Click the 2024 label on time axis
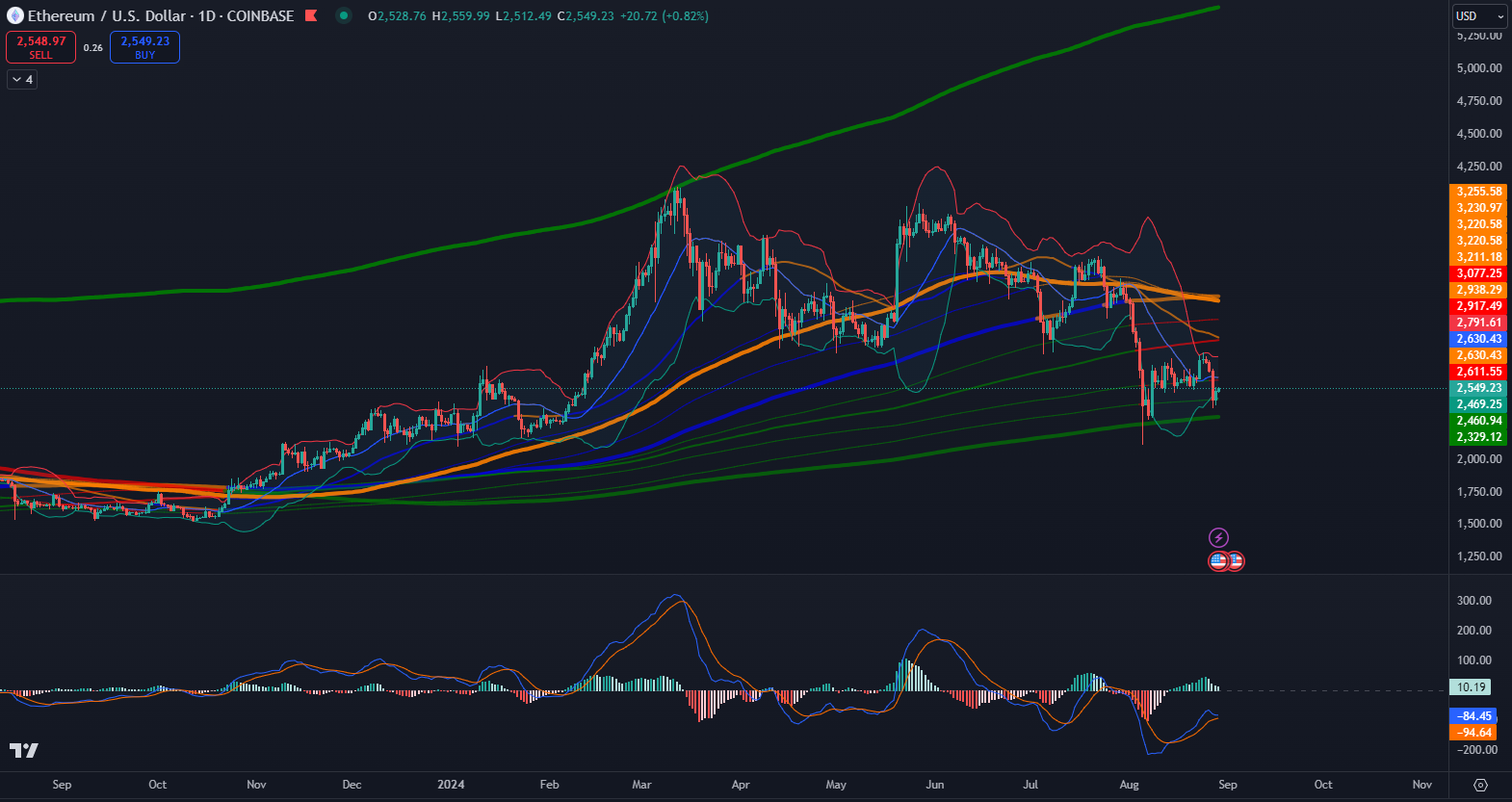 (x=451, y=785)
